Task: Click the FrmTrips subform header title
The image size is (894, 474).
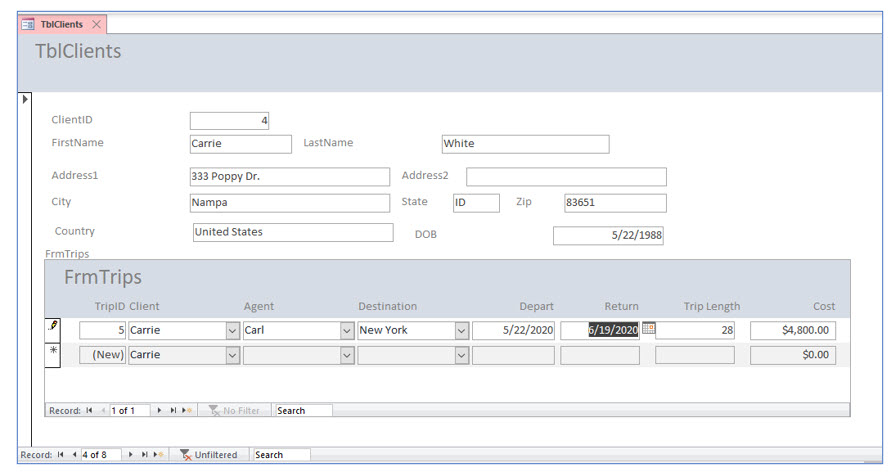Action: 103,277
